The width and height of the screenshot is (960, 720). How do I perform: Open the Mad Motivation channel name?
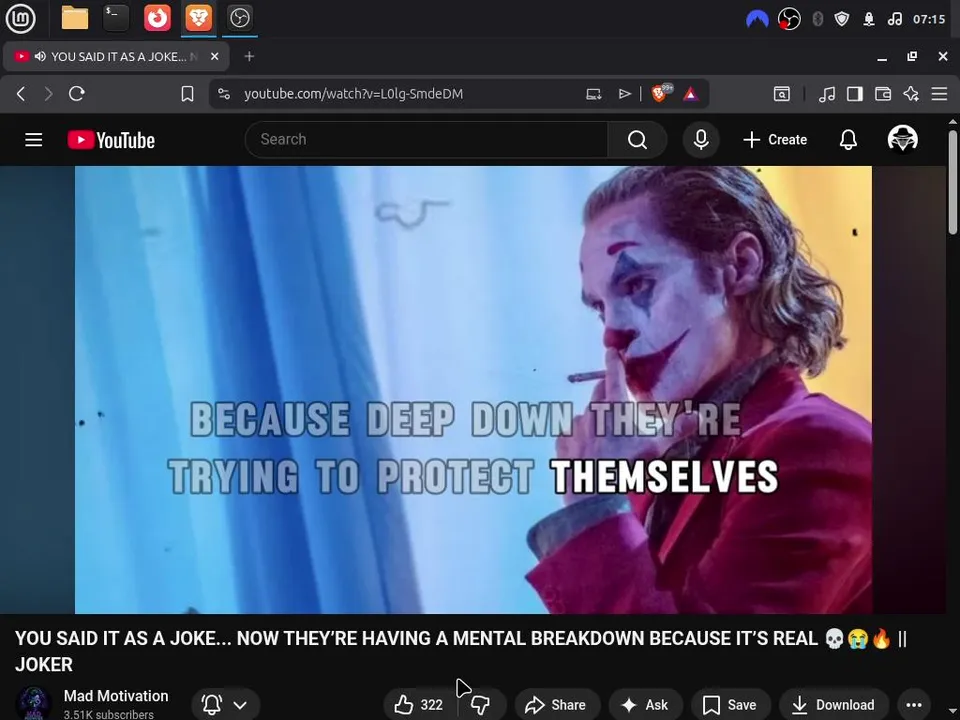116,696
